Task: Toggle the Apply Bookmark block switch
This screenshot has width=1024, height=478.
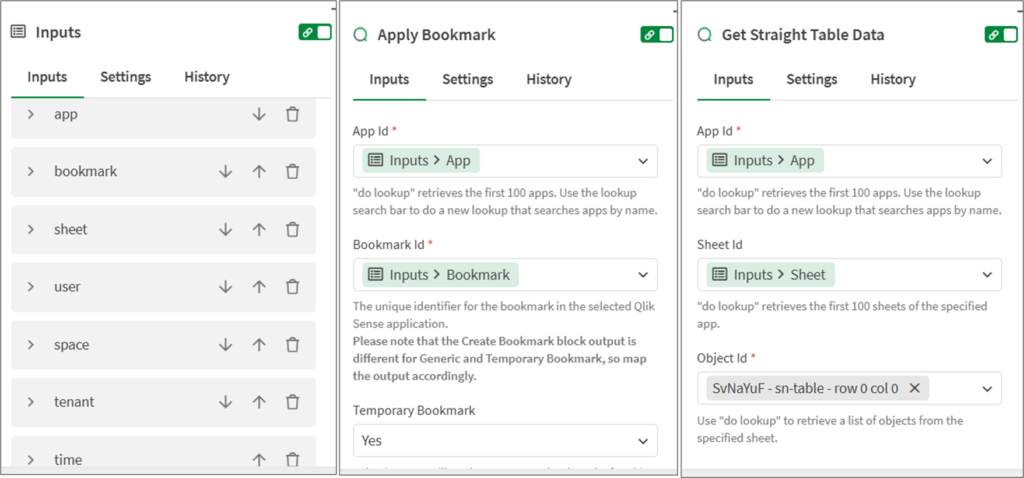Action: point(657,35)
